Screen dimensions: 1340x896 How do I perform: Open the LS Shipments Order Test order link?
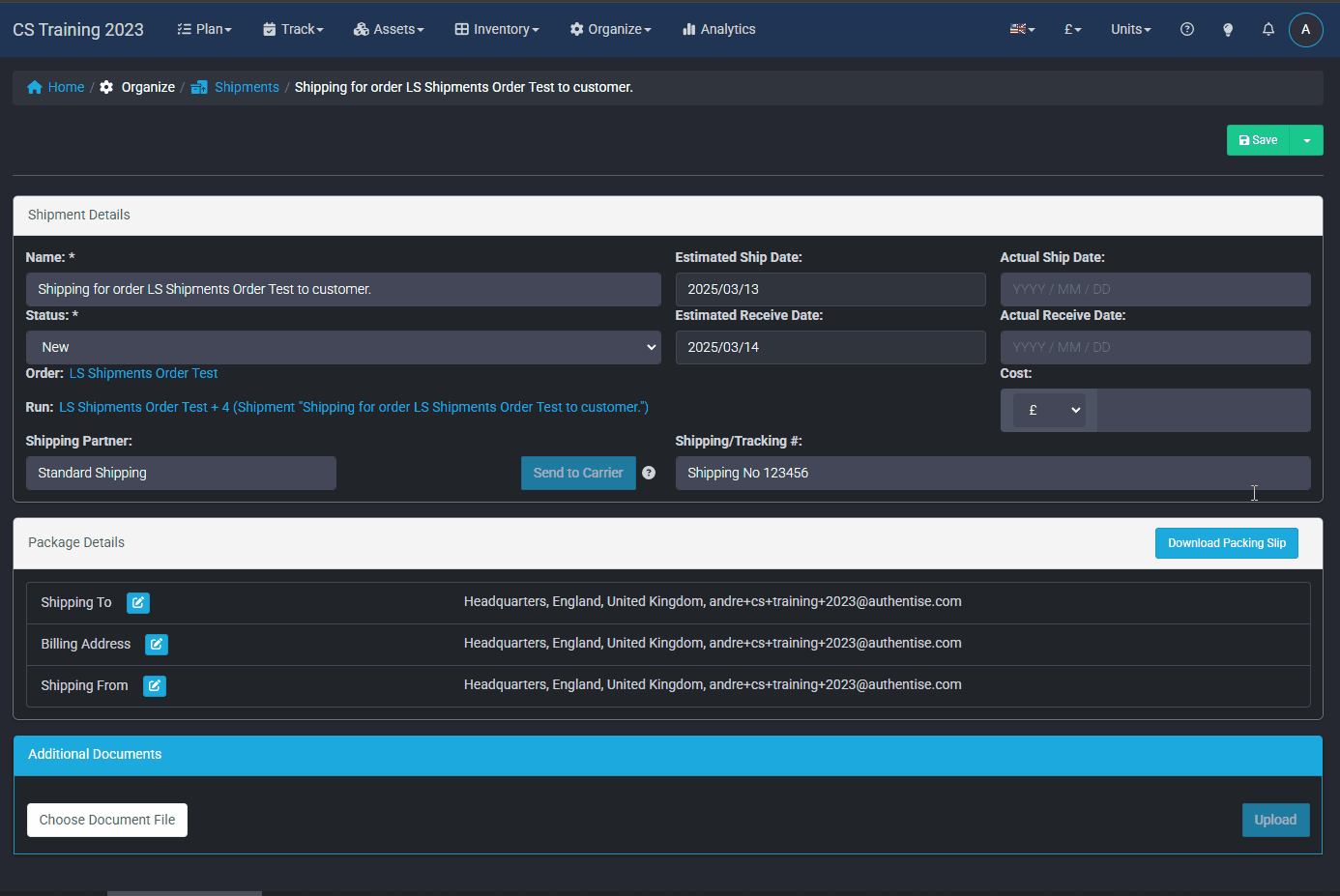pyautogui.click(x=143, y=374)
